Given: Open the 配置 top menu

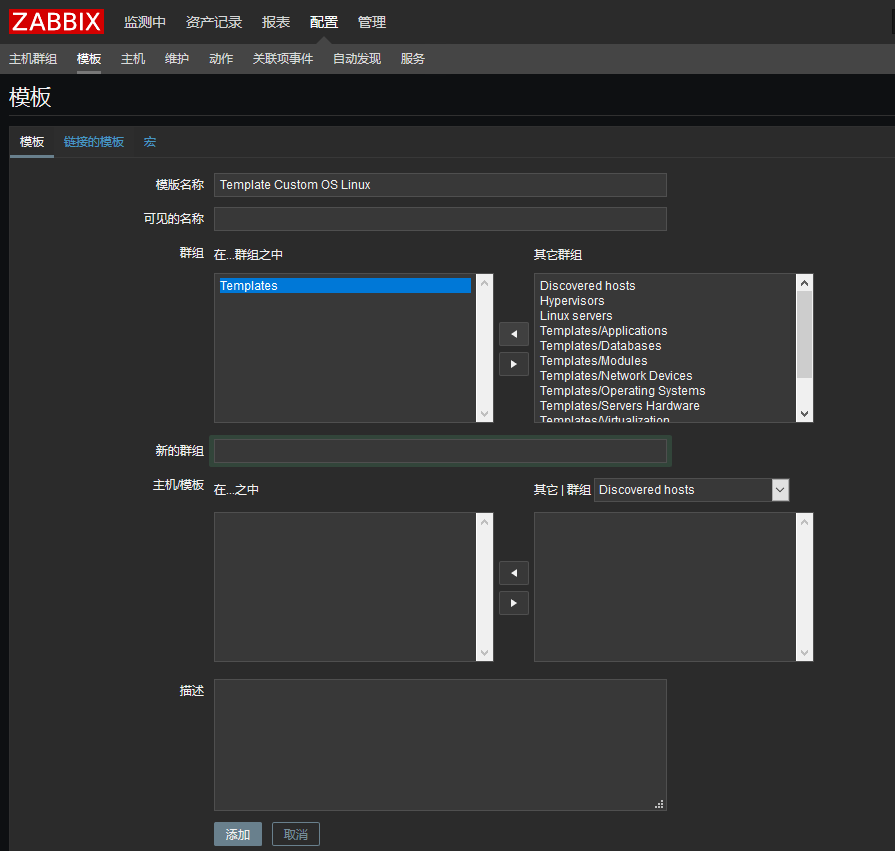Looking at the screenshot, I should pyautogui.click(x=324, y=22).
